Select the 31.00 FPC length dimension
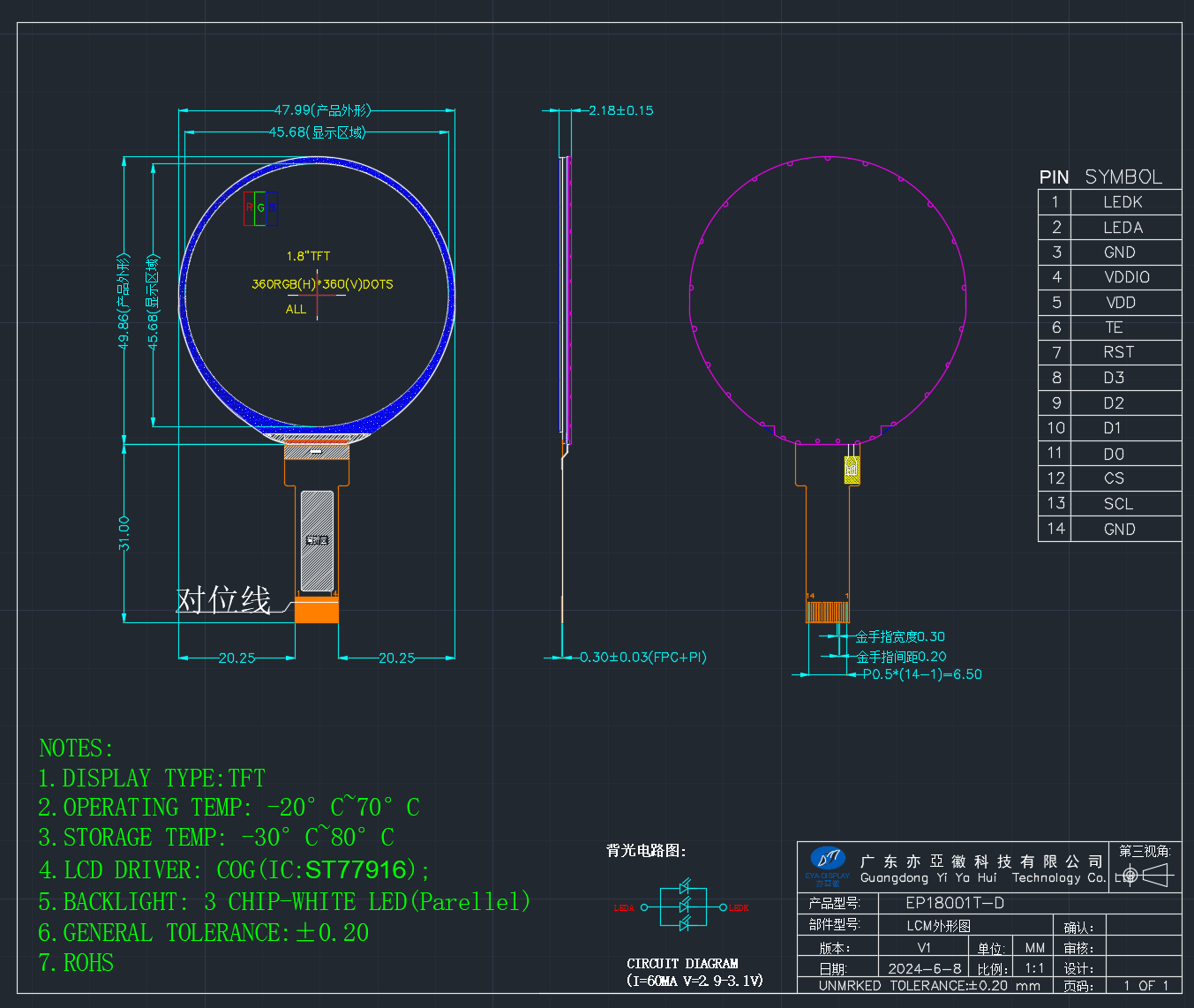The image size is (1194, 1008). (124, 534)
